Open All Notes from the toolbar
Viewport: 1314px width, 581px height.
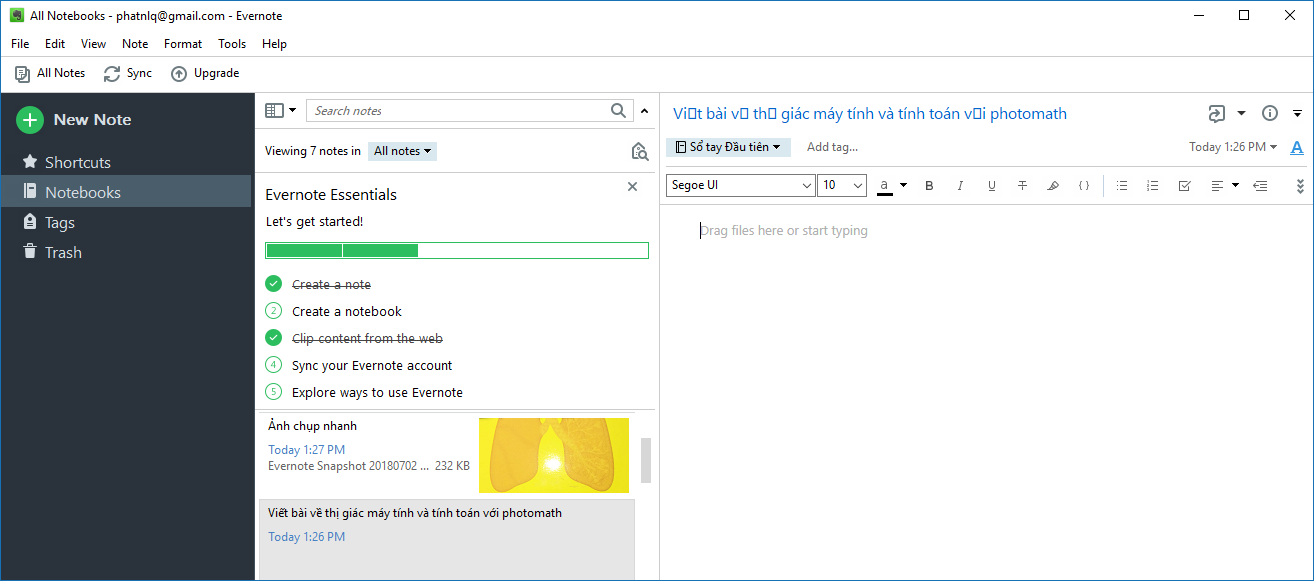click(50, 73)
